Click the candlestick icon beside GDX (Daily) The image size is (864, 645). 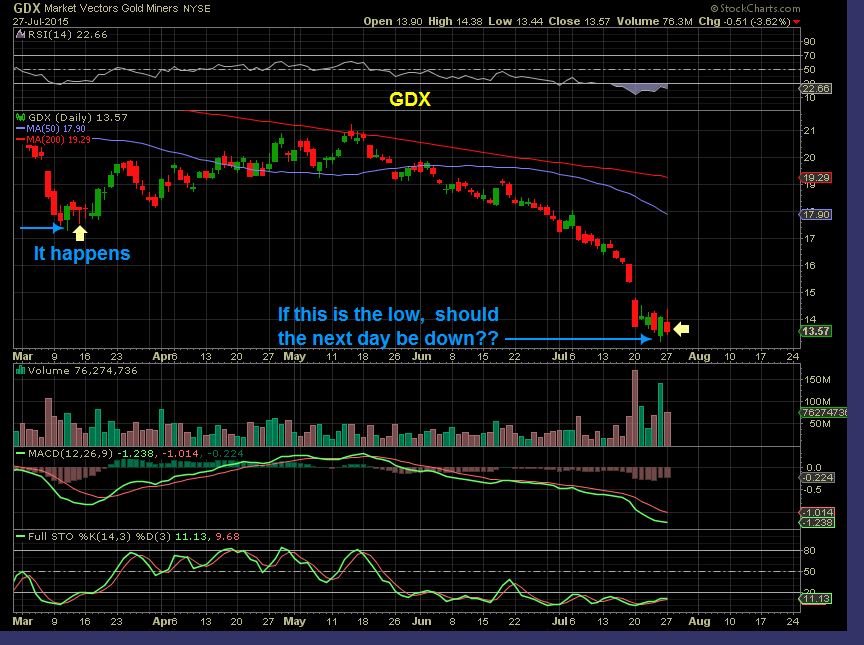tap(20, 116)
